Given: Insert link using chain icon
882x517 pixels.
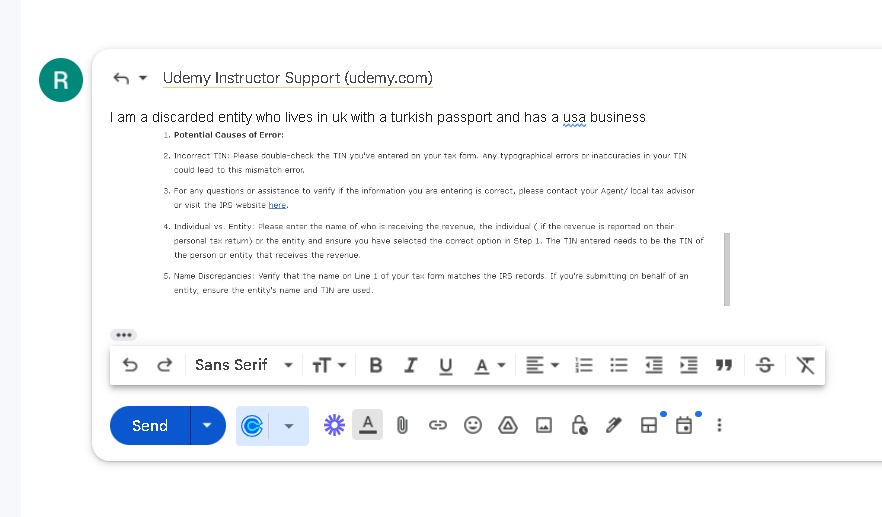Looking at the screenshot, I should pos(438,425).
